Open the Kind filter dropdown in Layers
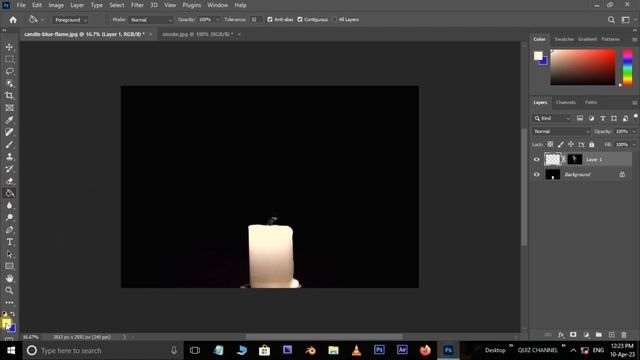The image size is (640, 360). pyautogui.click(x=552, y=118)
